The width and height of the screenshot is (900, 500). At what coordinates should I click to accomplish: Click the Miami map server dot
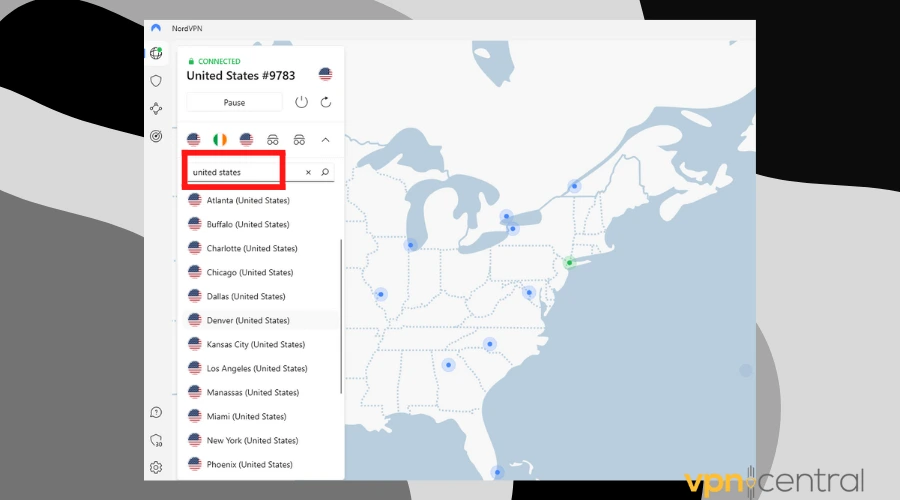497,472
